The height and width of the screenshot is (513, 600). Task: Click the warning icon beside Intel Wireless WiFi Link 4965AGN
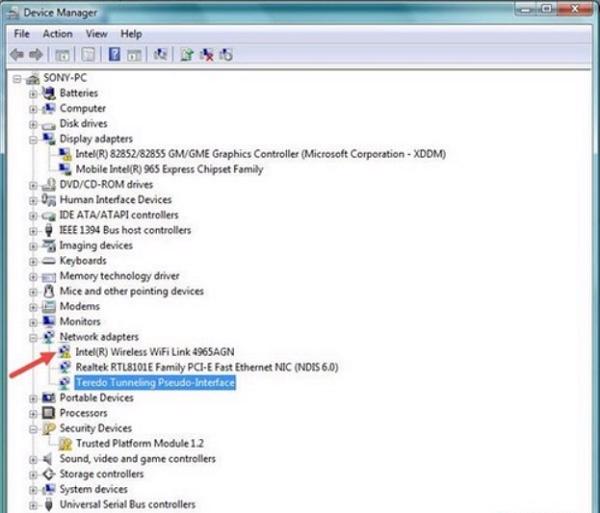(x=65, y=352)
